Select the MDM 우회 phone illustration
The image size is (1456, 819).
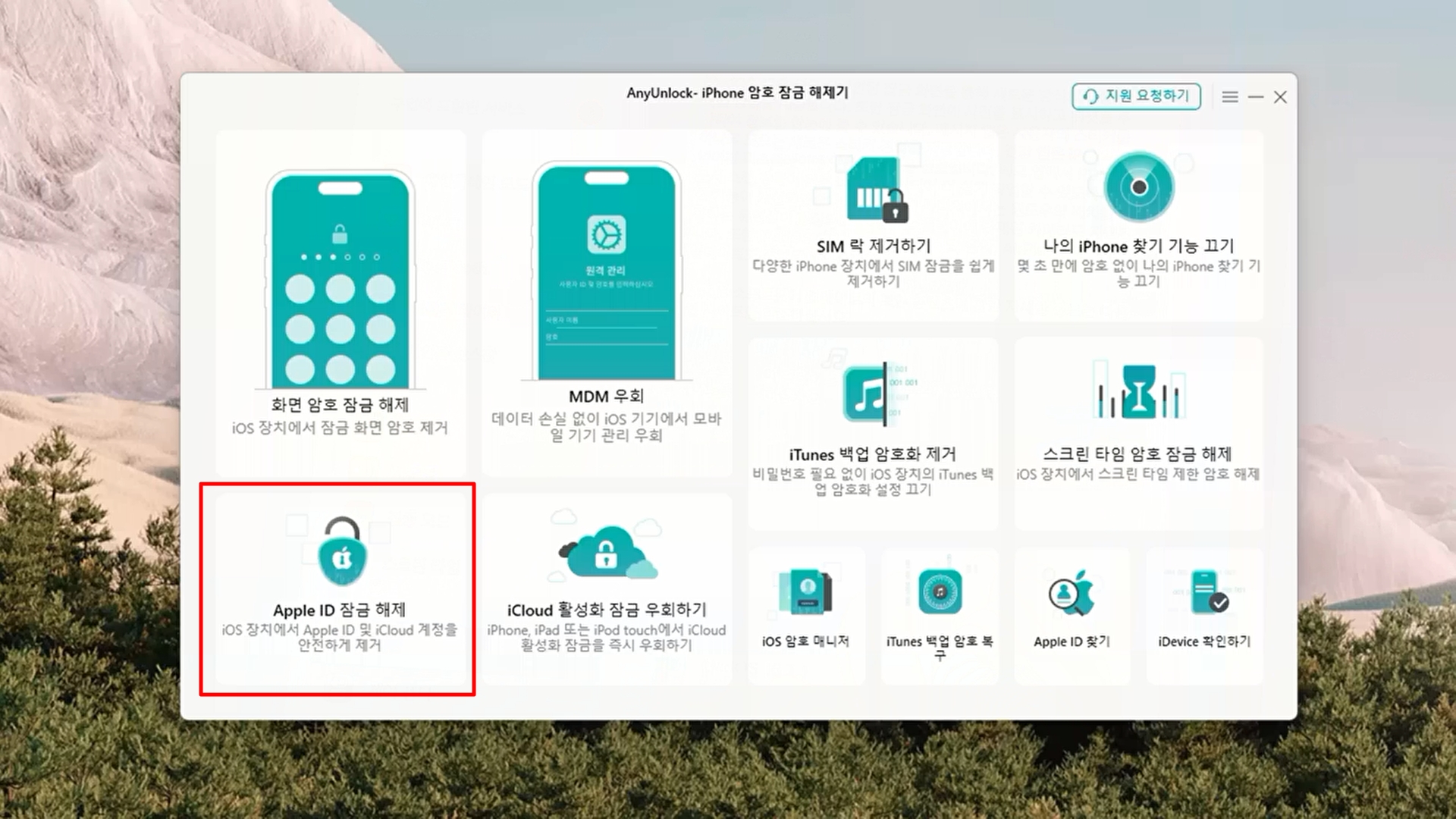pyautogui.click(x=606, y=271)
